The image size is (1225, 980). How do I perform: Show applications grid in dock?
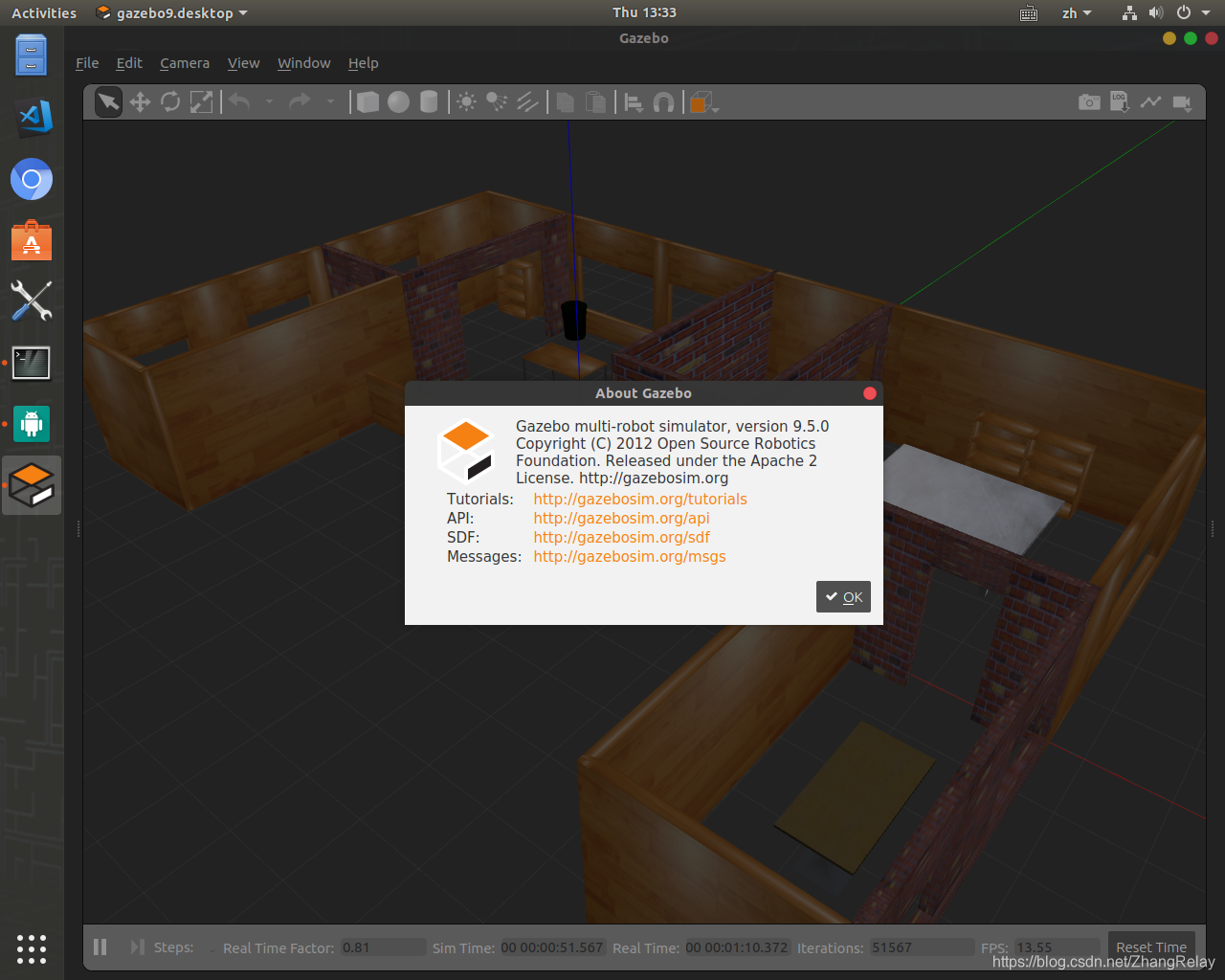coord(32,948)
